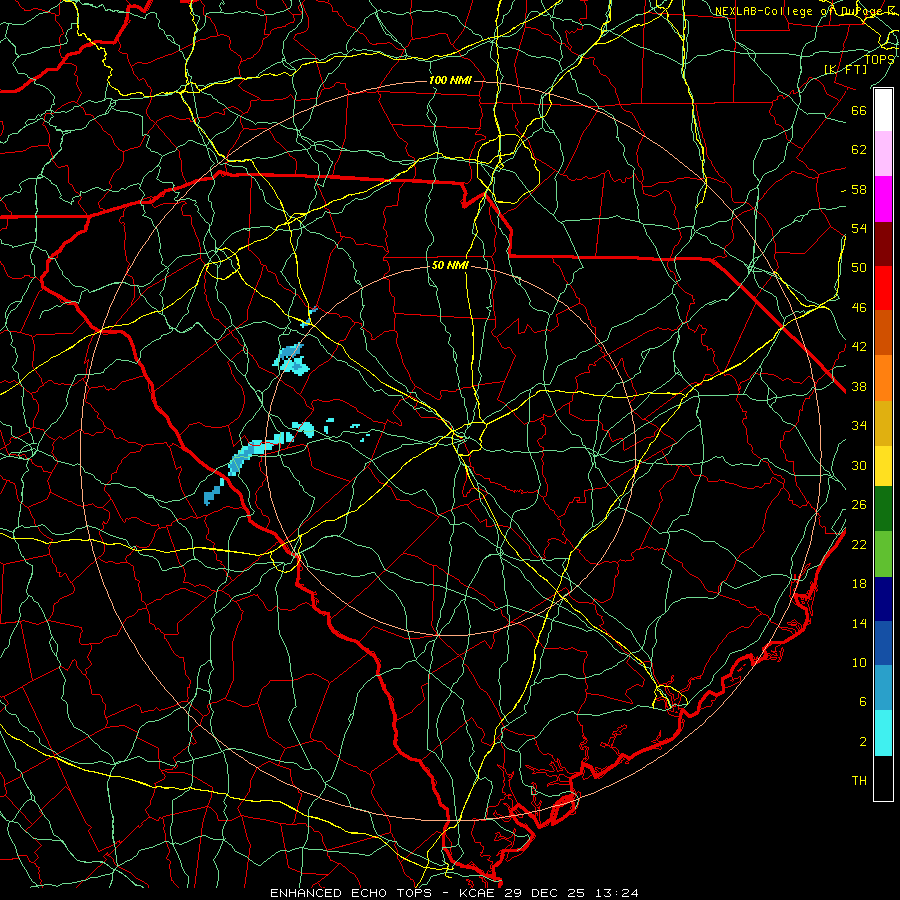900x900 pixels.
Task: Click the legend value 6
Action: (862, 702)
